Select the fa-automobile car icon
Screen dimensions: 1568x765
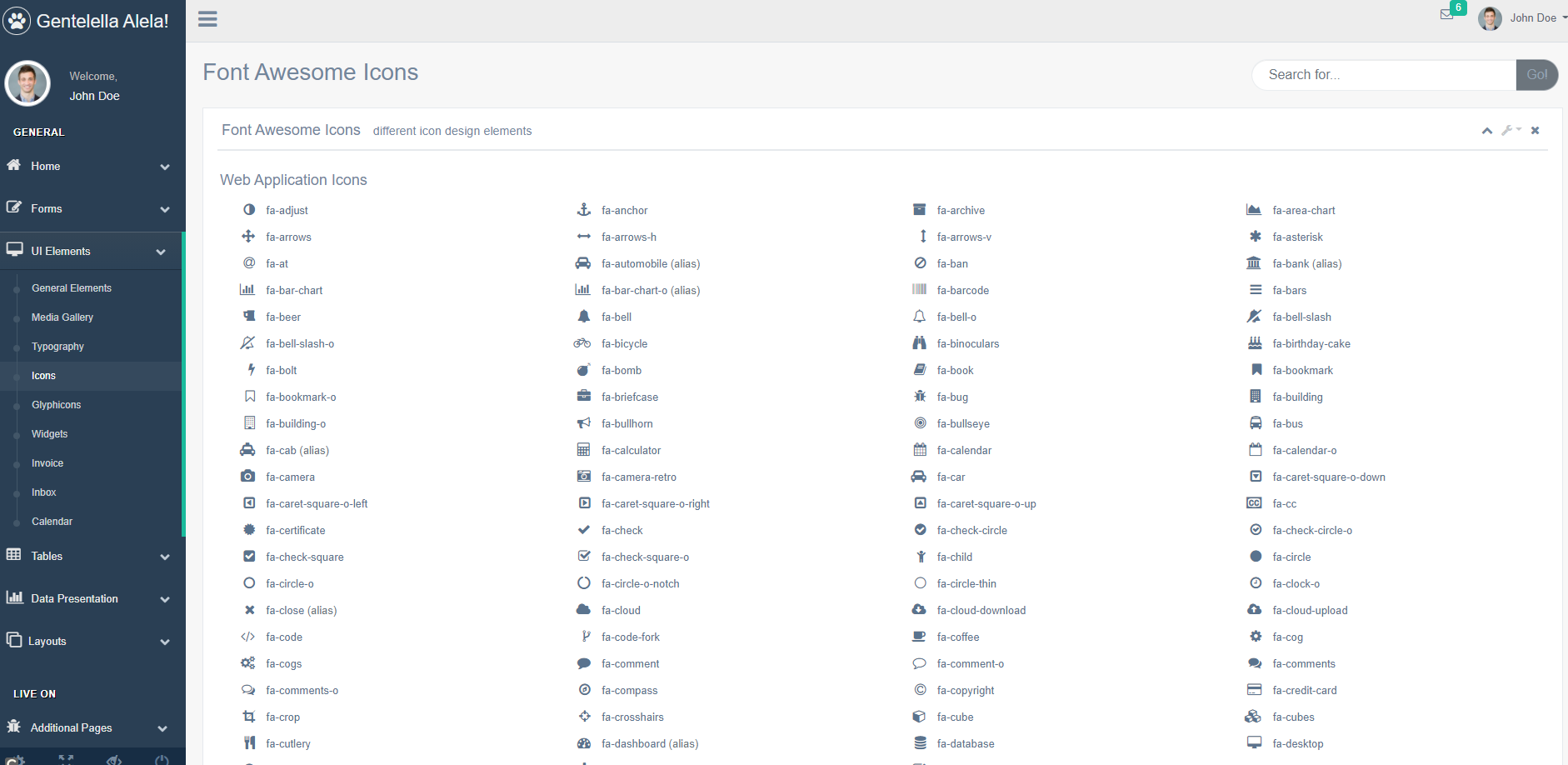click(x=583, y=263)
